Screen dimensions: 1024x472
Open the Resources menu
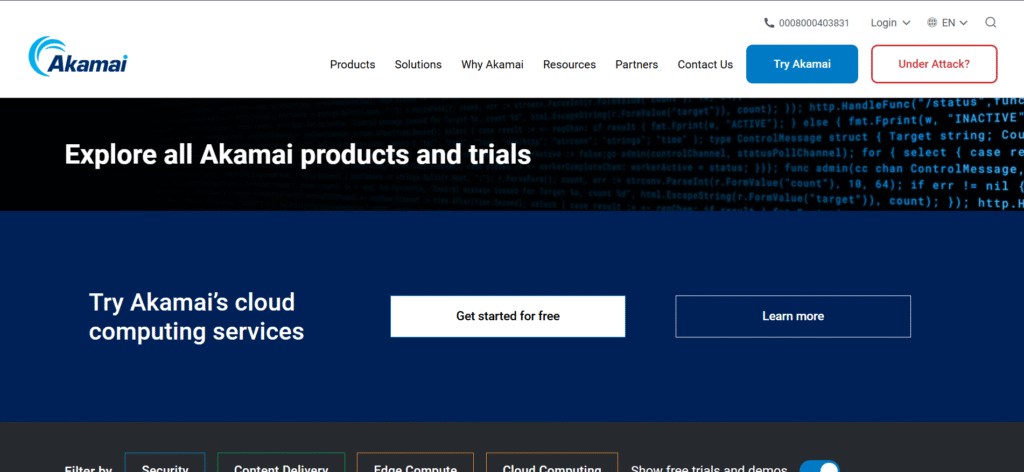click(569, 65)
